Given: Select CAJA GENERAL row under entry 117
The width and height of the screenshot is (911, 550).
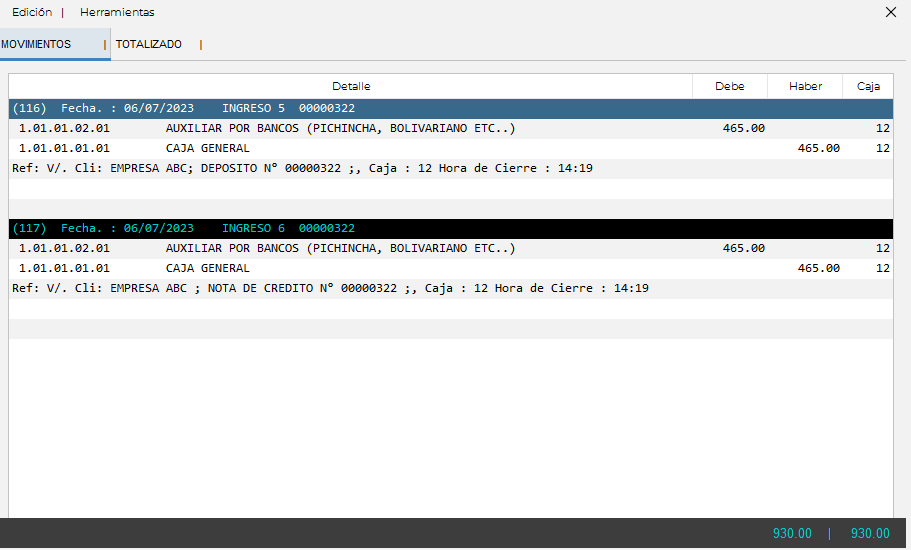Looking at the screenshot, I should coord(451,268).
